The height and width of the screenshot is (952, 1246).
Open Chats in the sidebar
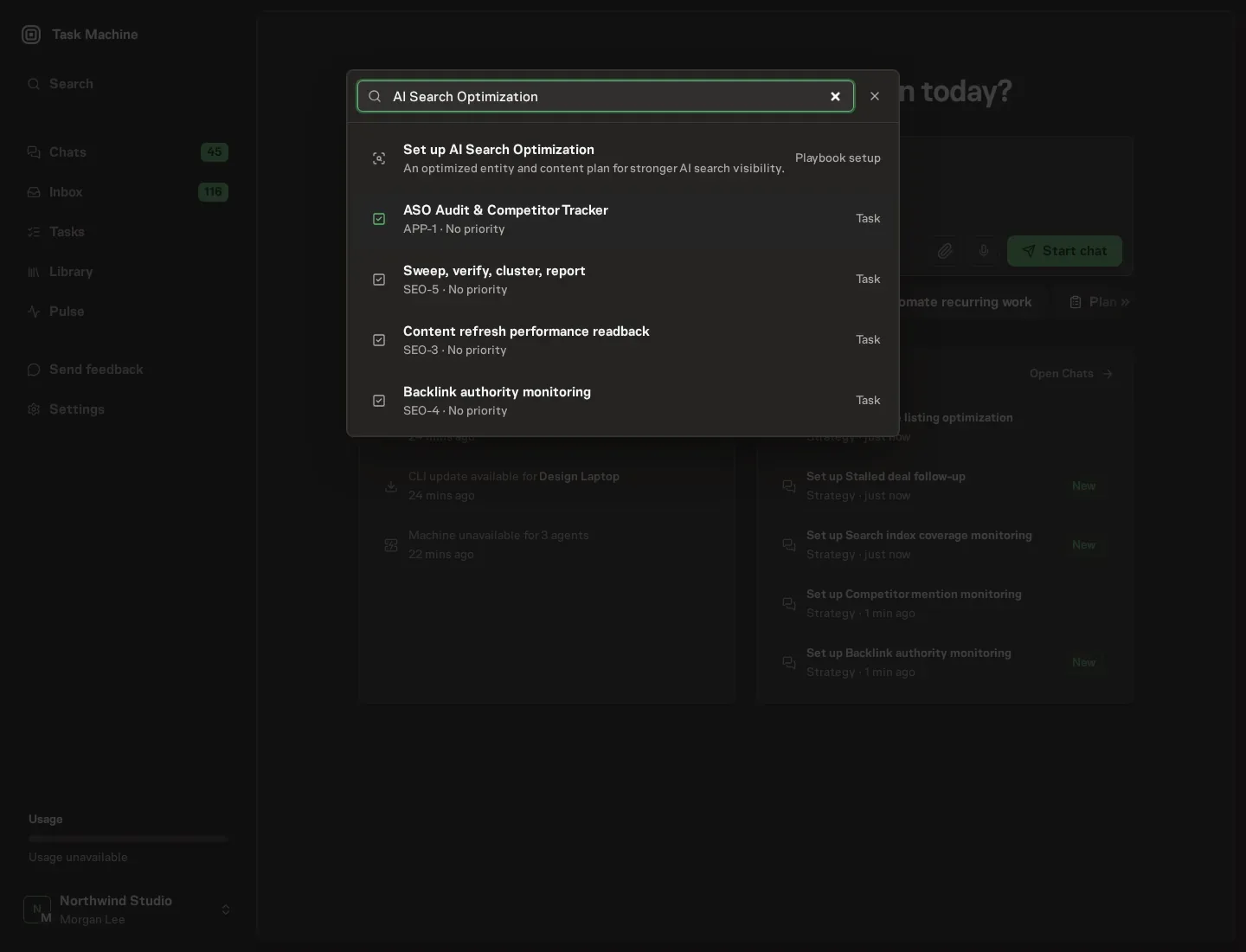[128, 152]
